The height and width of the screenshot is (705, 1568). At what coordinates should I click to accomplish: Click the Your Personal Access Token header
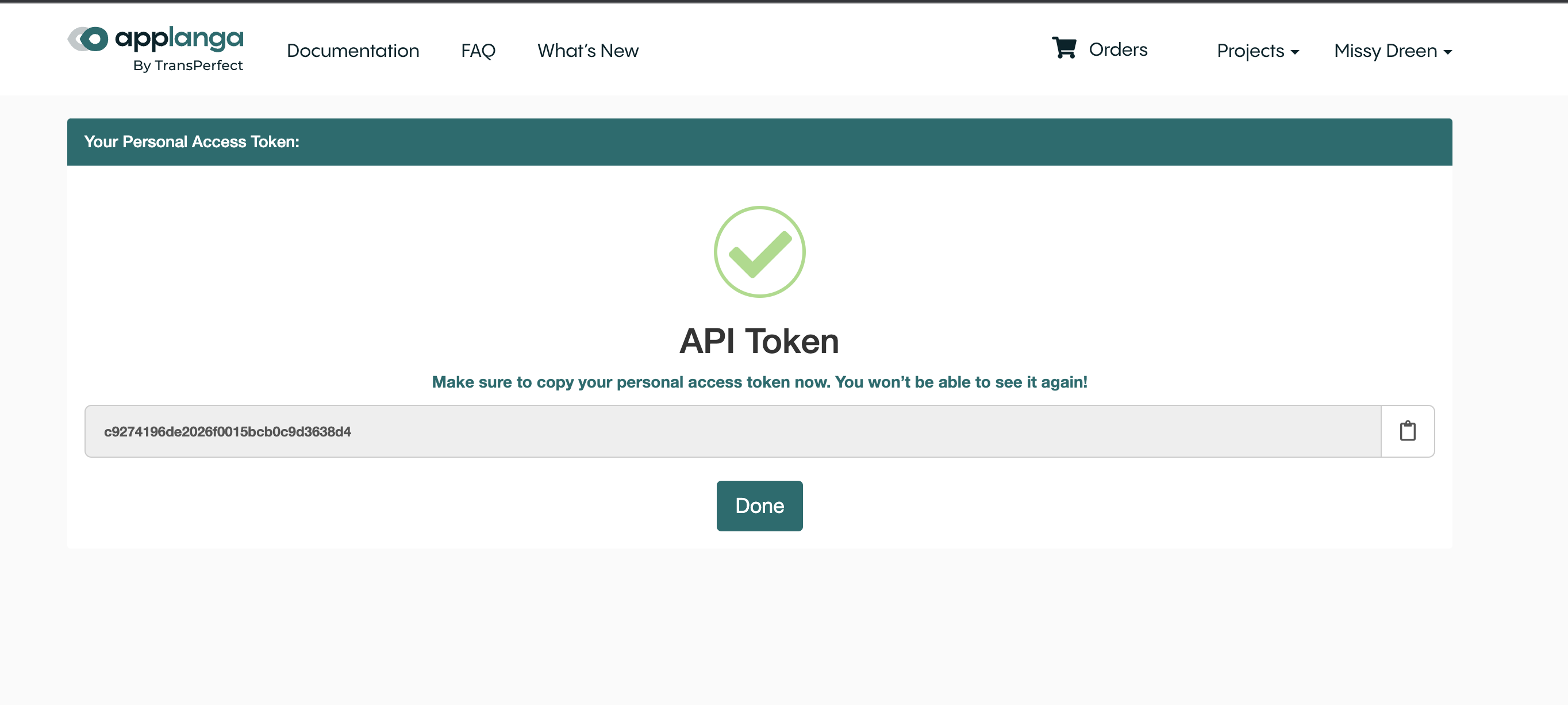point(192,142)
